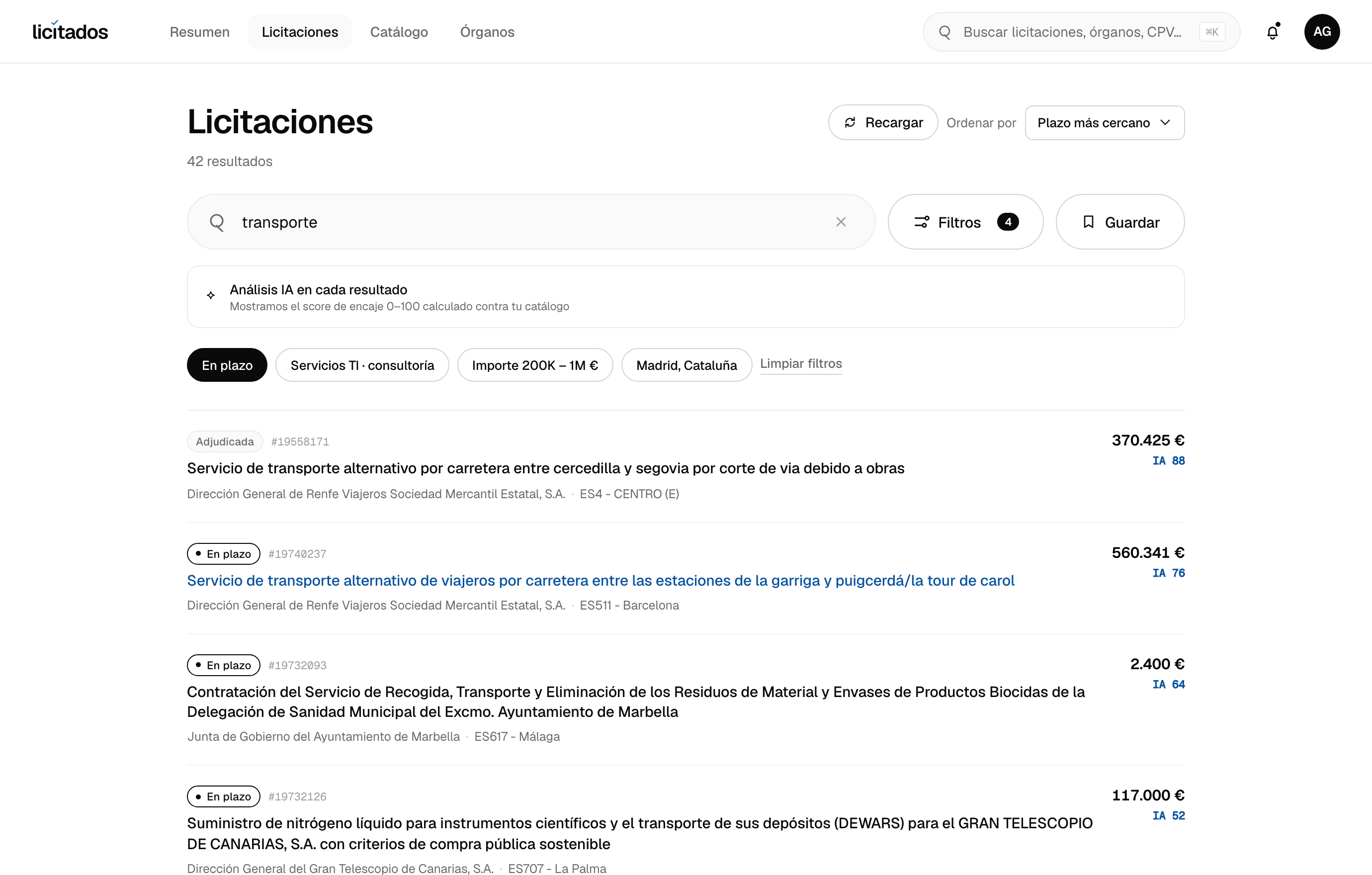Click the ES511 - Barcelona location text
This screenshot has height=875, width=1372.
(630, 605)
